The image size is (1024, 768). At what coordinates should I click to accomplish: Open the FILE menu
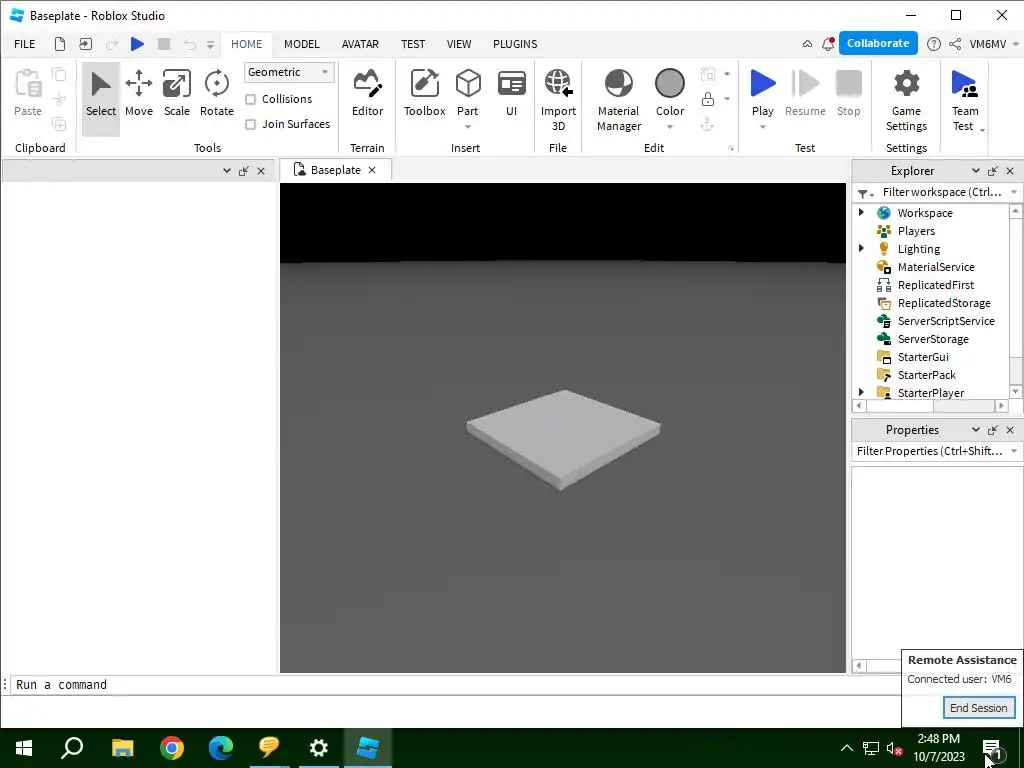point(25,44)
